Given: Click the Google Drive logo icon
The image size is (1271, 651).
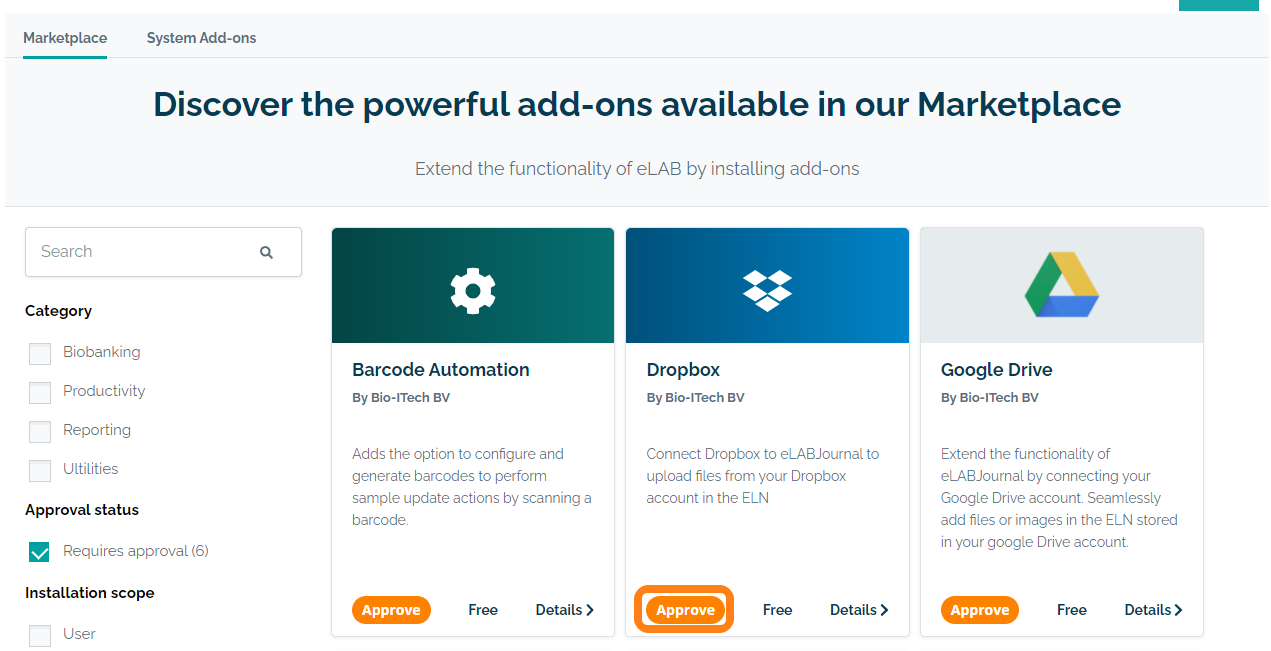Looking at the screenshot, I should coord(1061,286).
